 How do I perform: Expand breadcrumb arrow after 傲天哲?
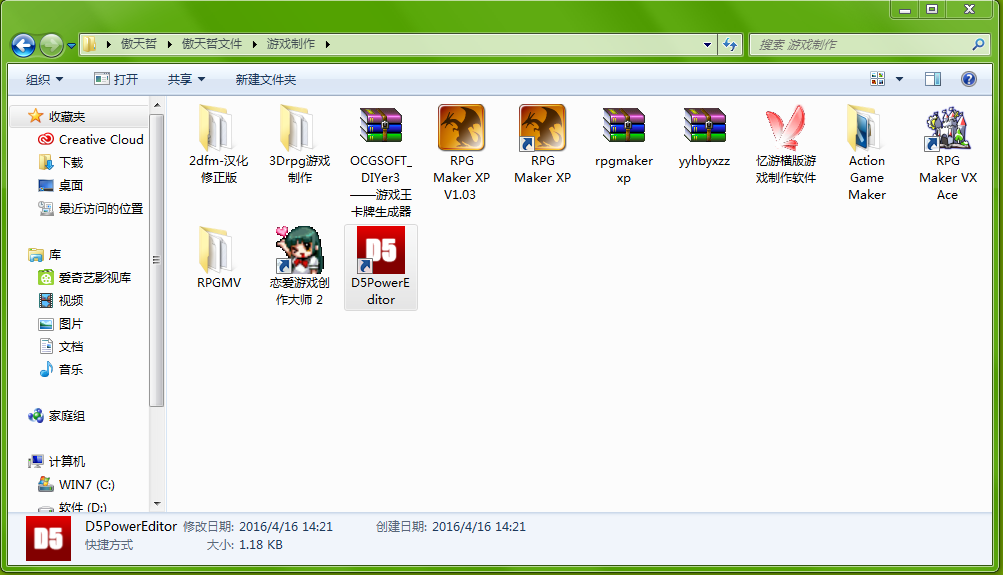click(x=170, y=44)
